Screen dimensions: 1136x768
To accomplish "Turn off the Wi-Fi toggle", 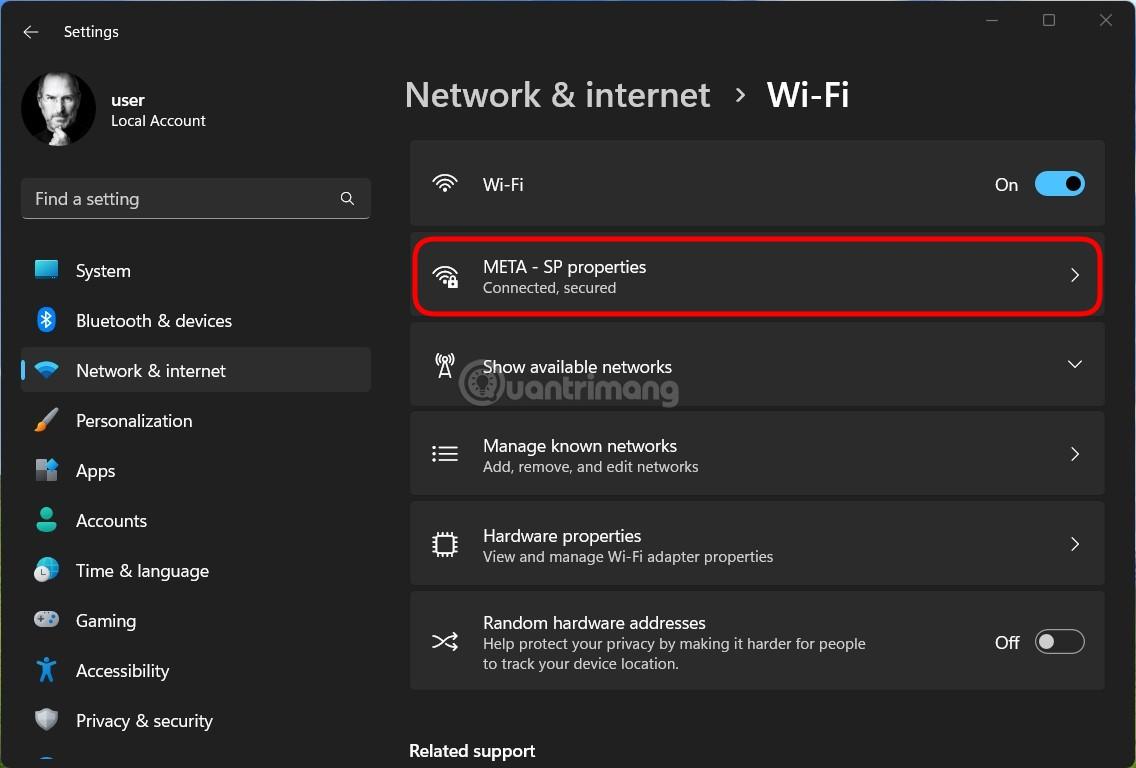I will [x=1059, y=184].
